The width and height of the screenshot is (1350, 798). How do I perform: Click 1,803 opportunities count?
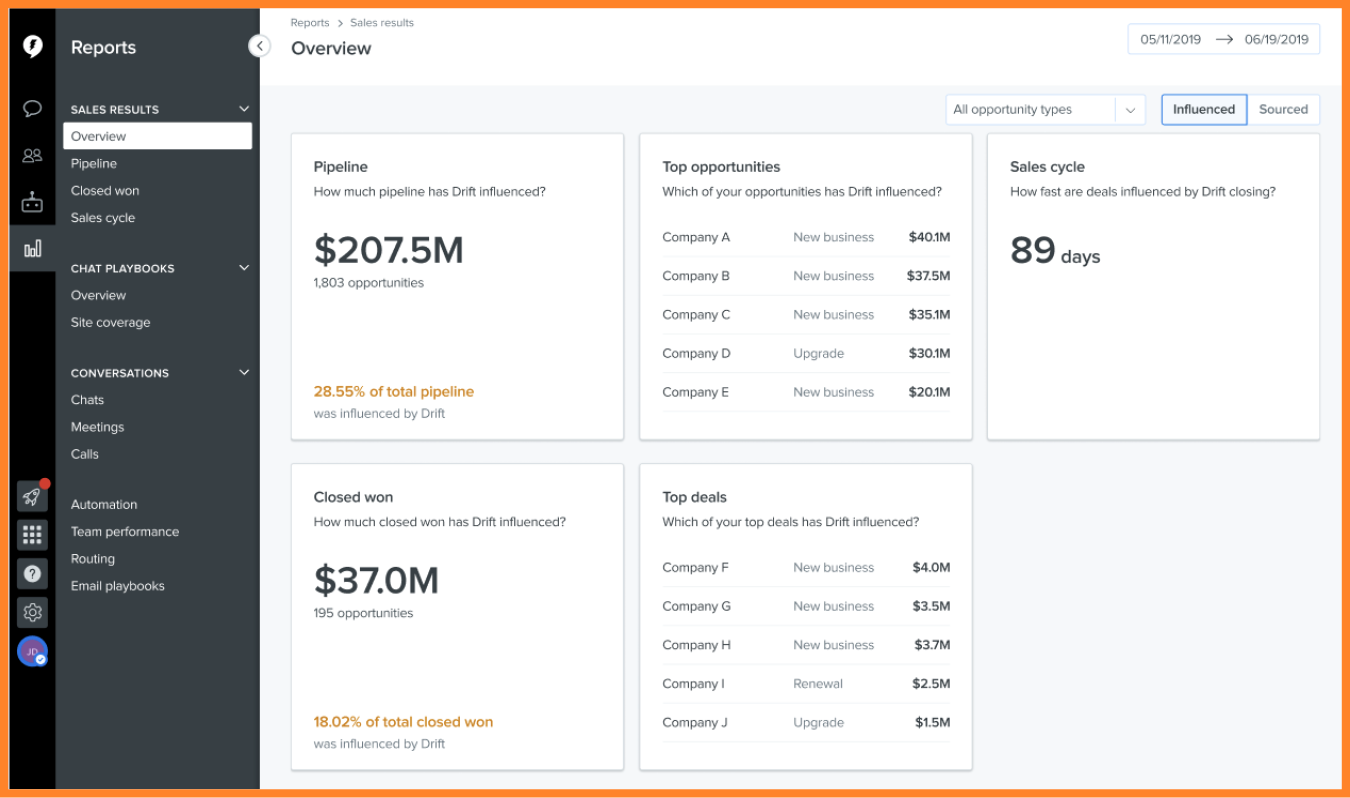pyautogui.click(x=369, y=283)
